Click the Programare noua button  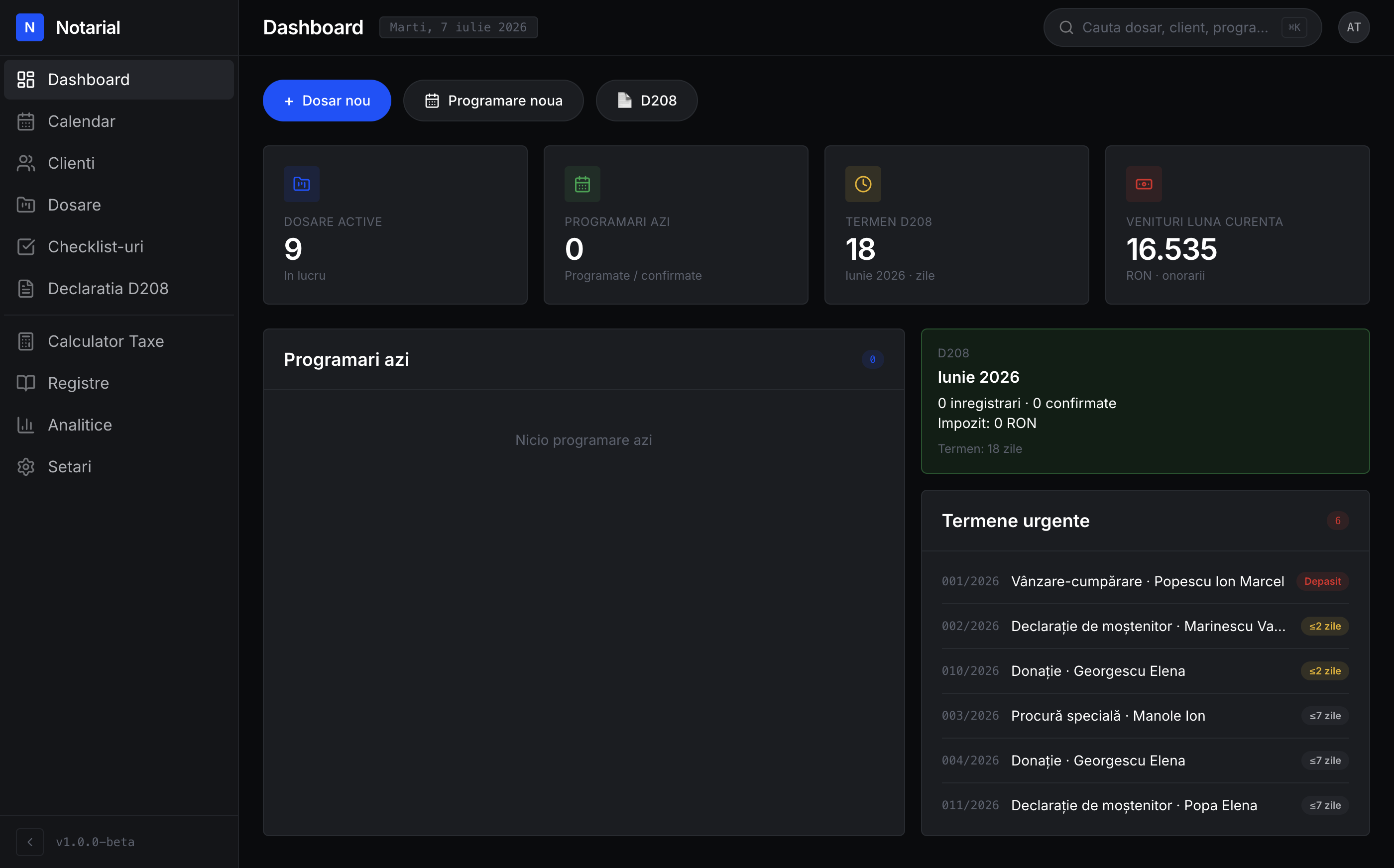[493, 101]
